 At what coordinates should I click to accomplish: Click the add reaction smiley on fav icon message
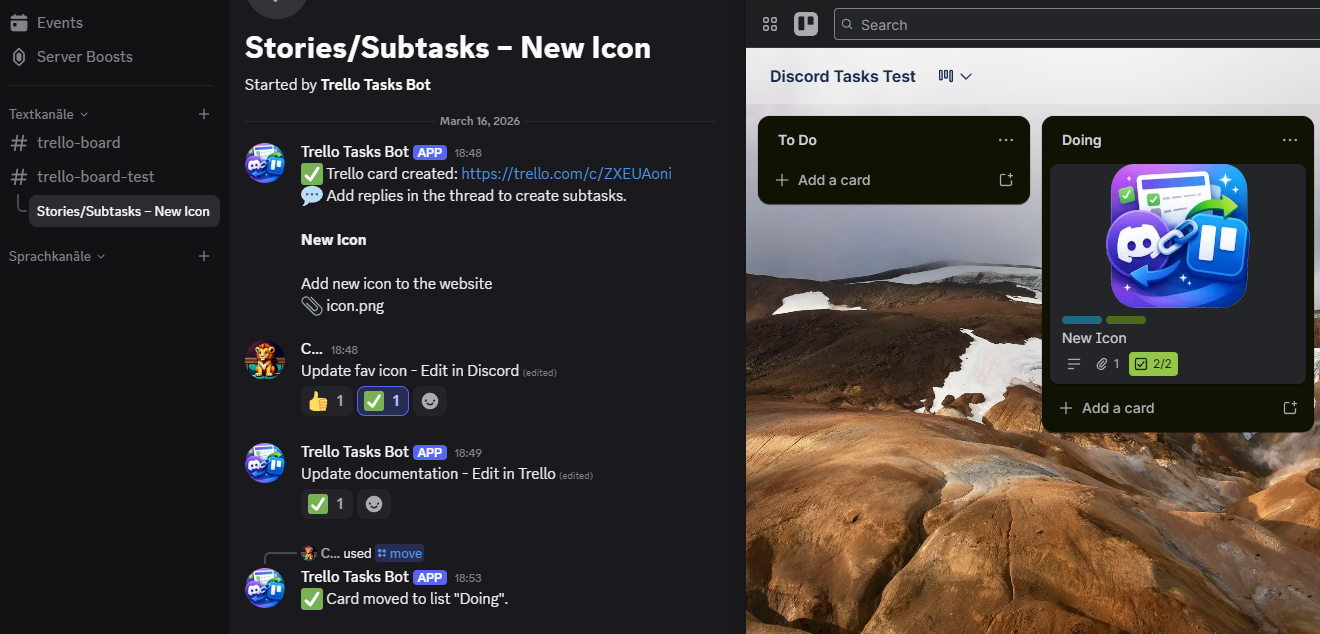pos(430,400)
